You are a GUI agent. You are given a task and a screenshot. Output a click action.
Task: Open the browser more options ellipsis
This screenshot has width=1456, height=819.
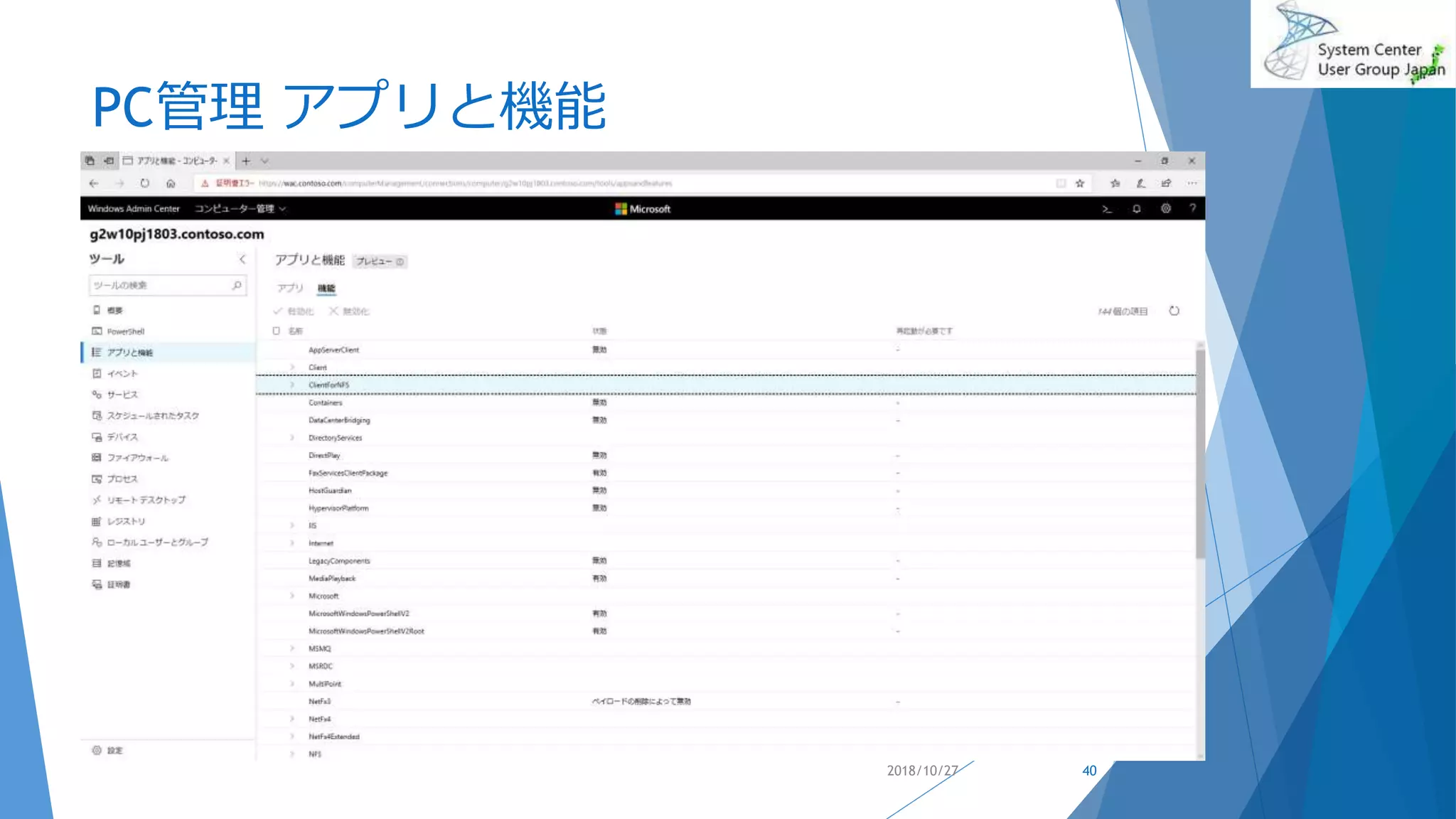coord(1192,183)
